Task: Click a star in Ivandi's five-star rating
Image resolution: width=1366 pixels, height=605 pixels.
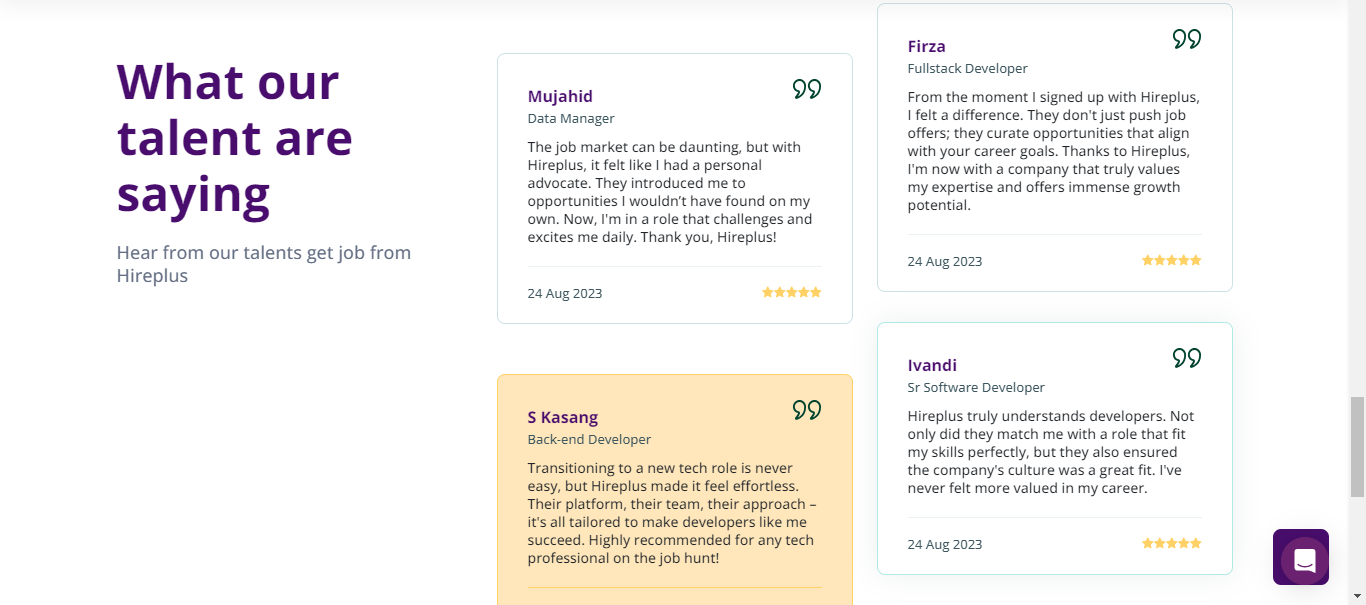Action: 1171,543
